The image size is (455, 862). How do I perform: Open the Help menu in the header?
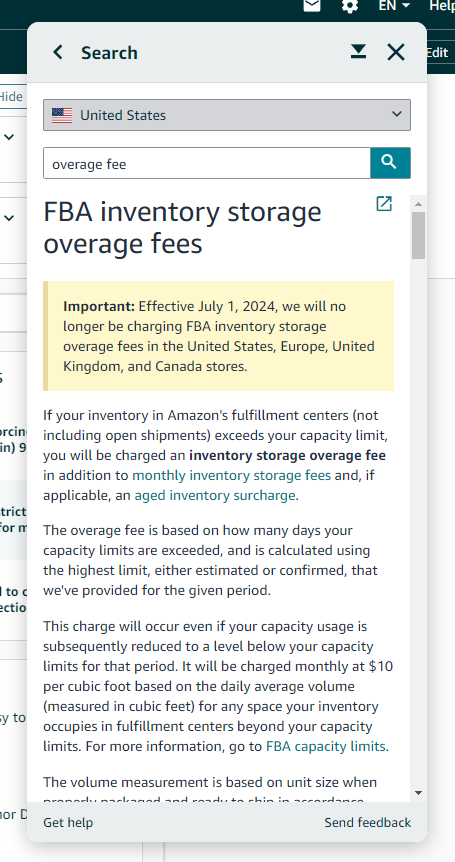pos(442,5)
